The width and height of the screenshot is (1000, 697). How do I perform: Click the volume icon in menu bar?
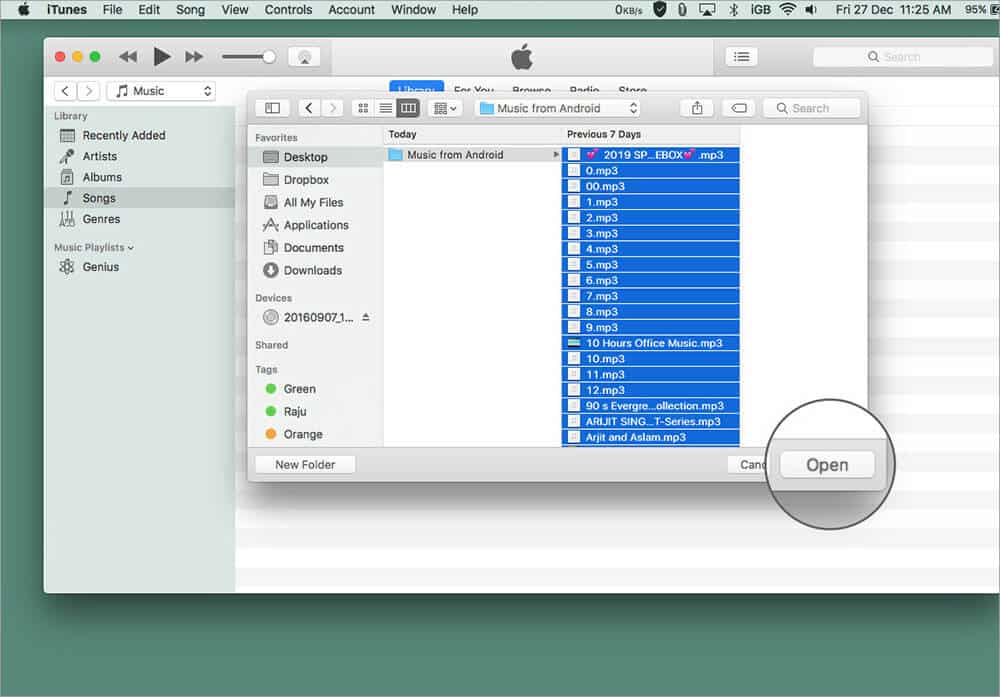811,10
